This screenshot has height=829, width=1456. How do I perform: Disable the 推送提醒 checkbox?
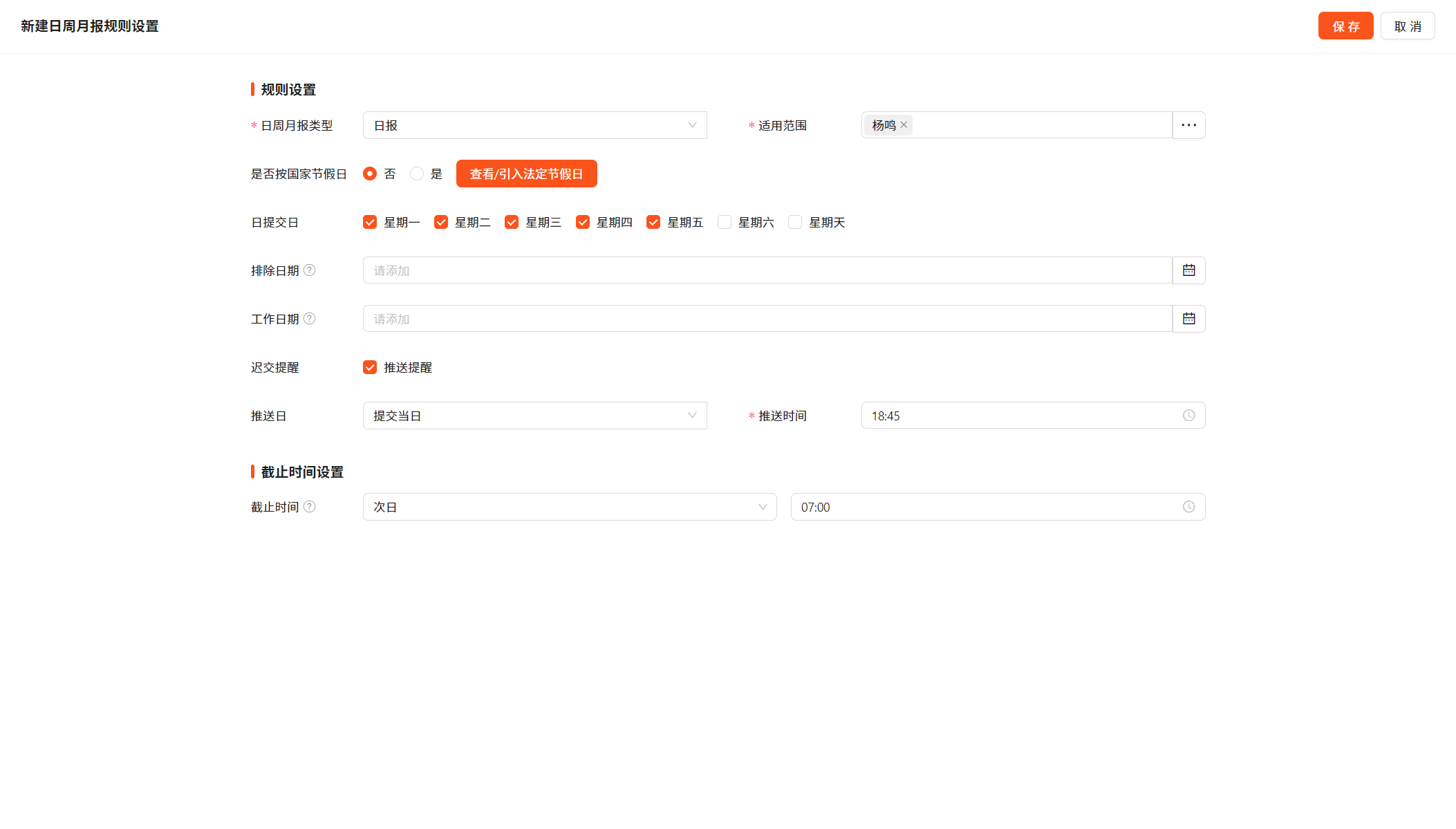(x=370, y=367)
